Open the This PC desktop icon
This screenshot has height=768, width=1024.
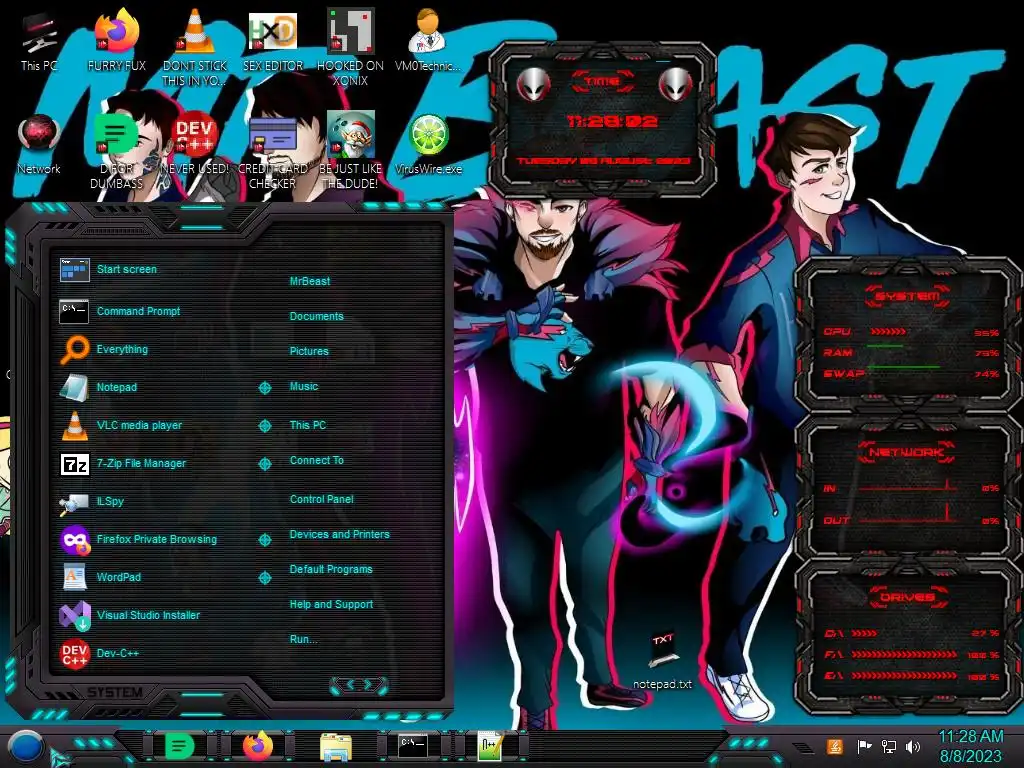[39, 42]
